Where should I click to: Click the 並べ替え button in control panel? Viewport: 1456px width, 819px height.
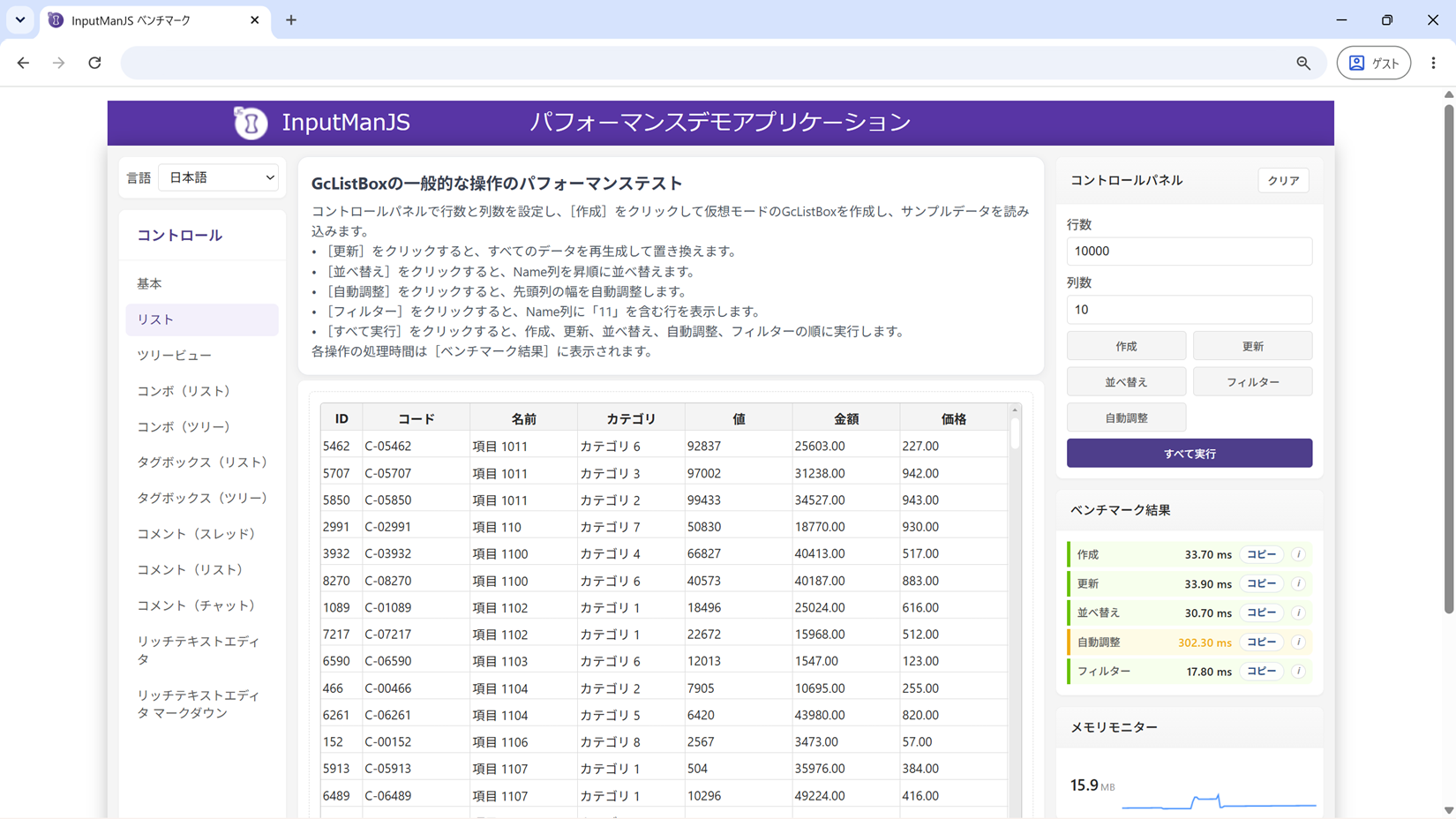[x=1126, y=382]
